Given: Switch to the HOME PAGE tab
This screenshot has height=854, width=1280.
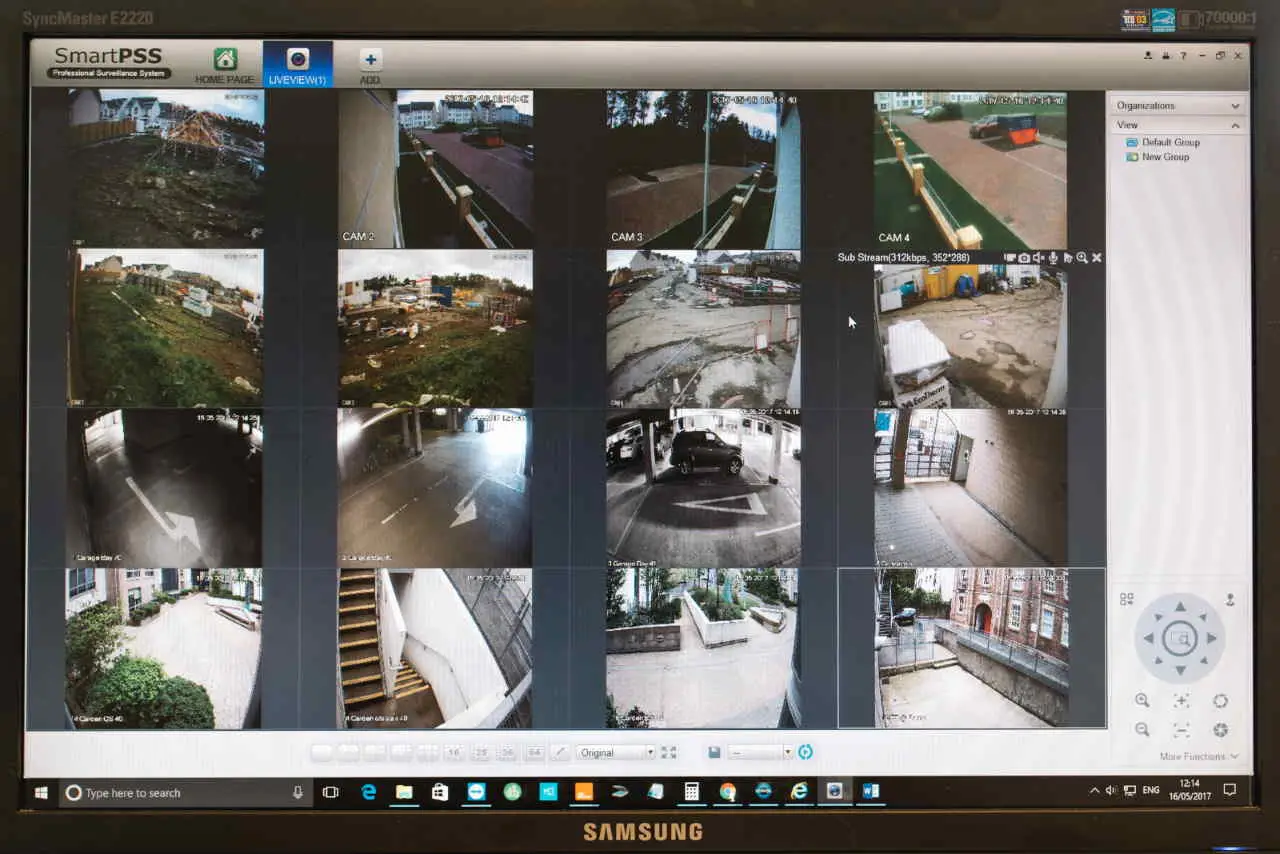Looking at the screenshot, I should [x=224, y=62].
